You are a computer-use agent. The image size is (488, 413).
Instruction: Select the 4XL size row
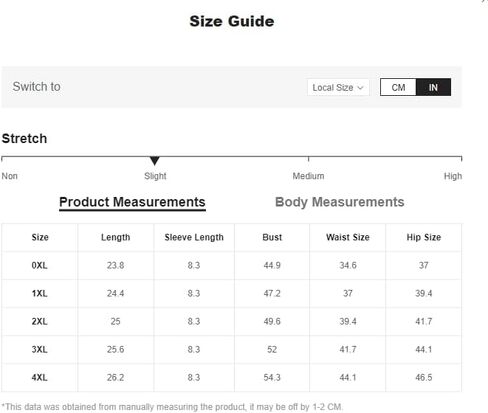tap(231, 377)
